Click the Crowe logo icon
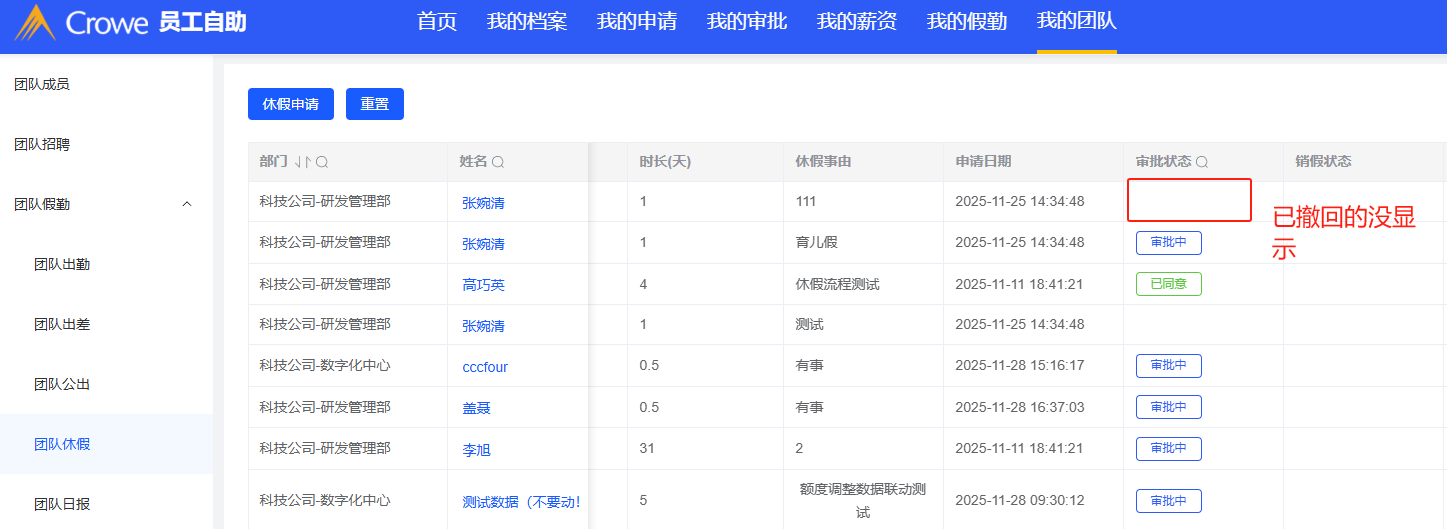 [x=35, y=22]
